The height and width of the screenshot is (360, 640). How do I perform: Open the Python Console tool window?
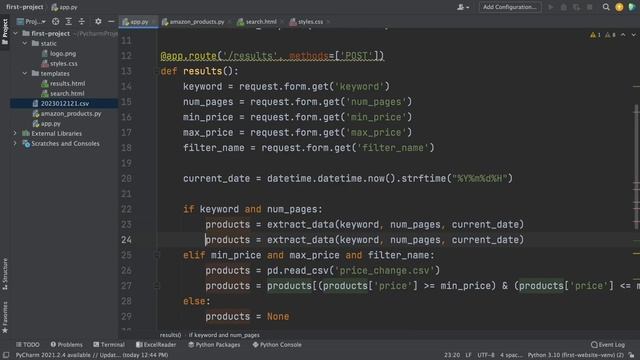coord(277,345)
